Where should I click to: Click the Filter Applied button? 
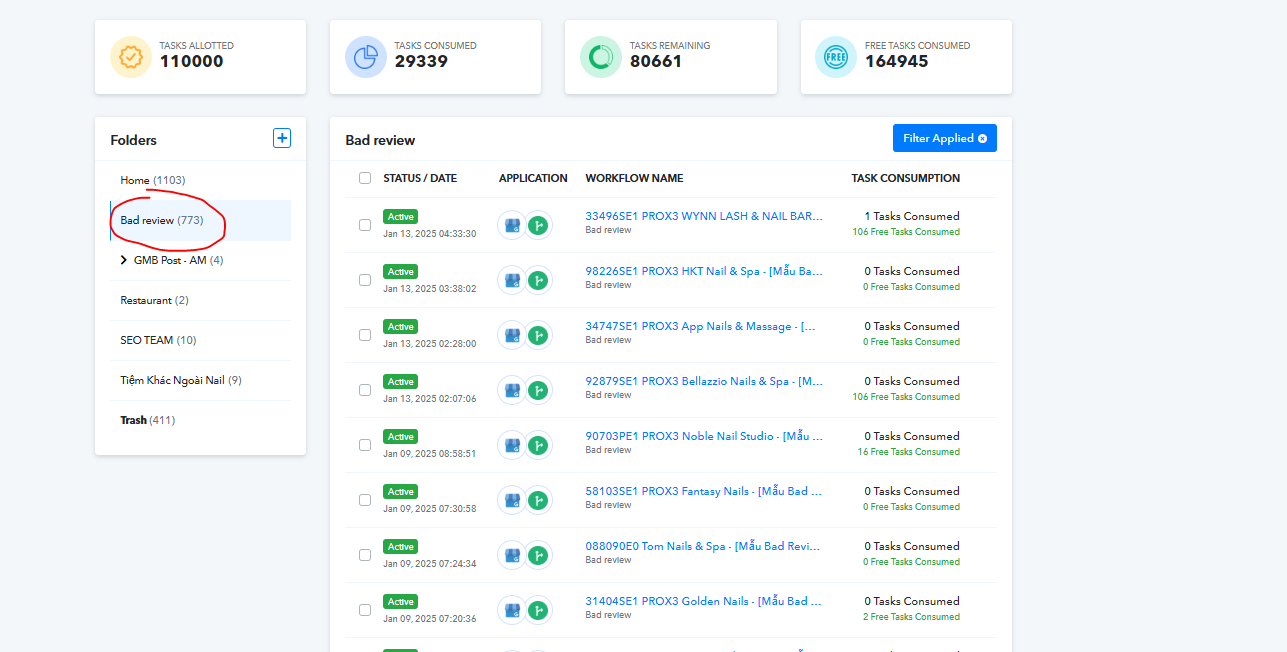point(944,138)
